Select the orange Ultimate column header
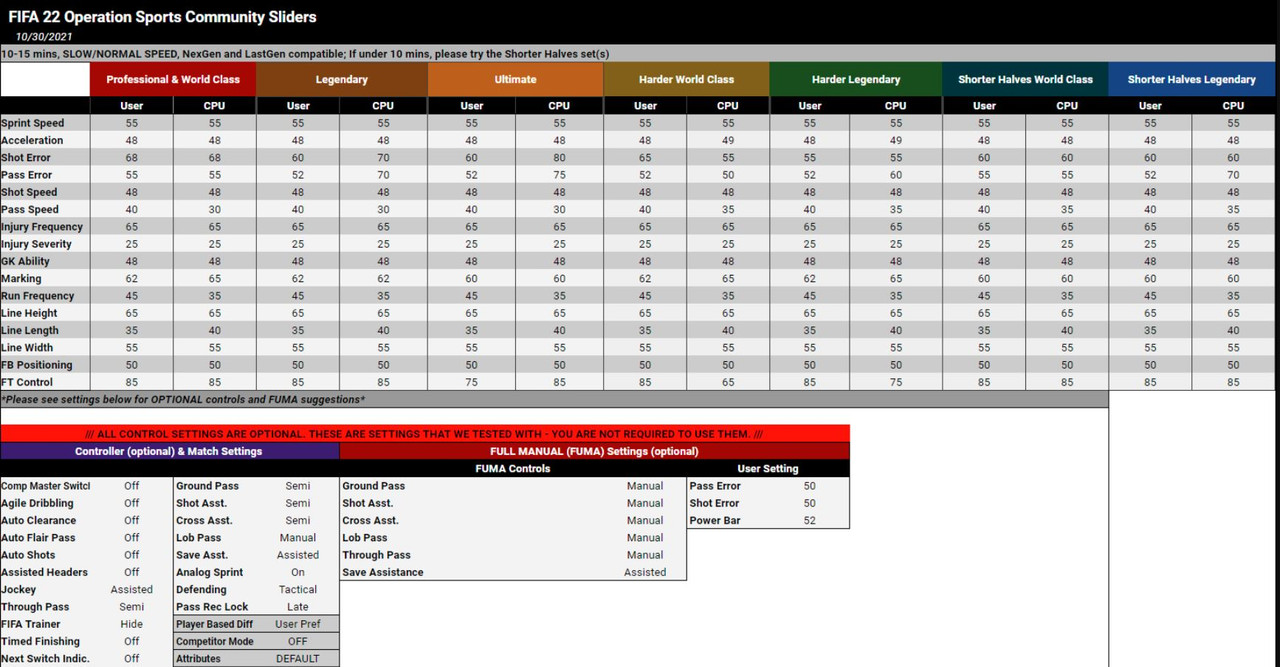Screen dimensions: 1280x667 point(515,80)
